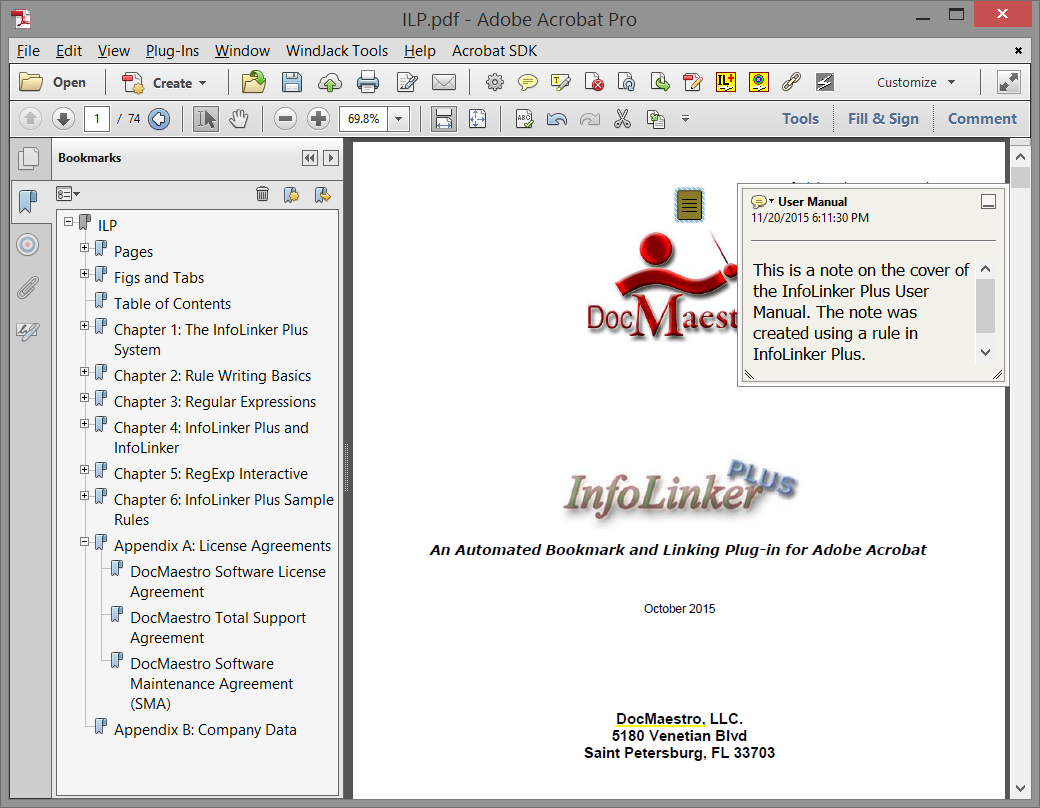Select Table of Contents bookmark
The width and height of the screenshot is (1040, 808).
tap(172, 304)
